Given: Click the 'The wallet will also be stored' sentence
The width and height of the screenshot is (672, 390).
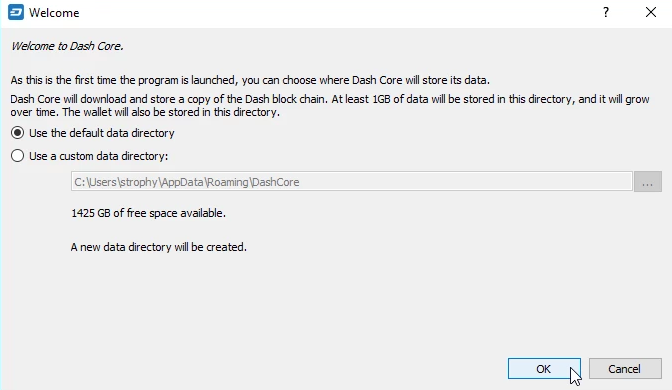Looking at the screenshot, I should tap(171, 112).
